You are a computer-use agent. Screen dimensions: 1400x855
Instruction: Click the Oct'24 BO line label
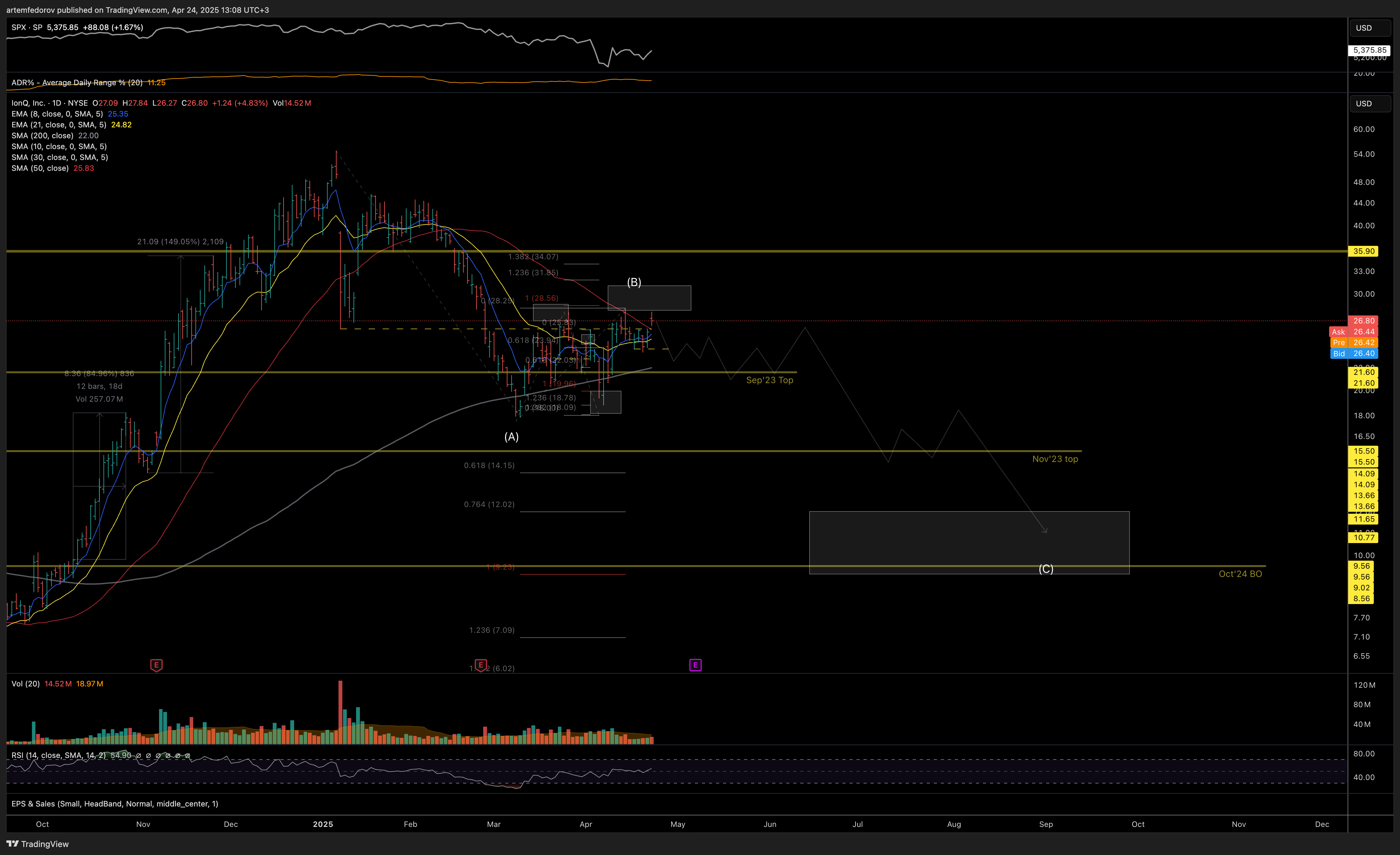1240,574
